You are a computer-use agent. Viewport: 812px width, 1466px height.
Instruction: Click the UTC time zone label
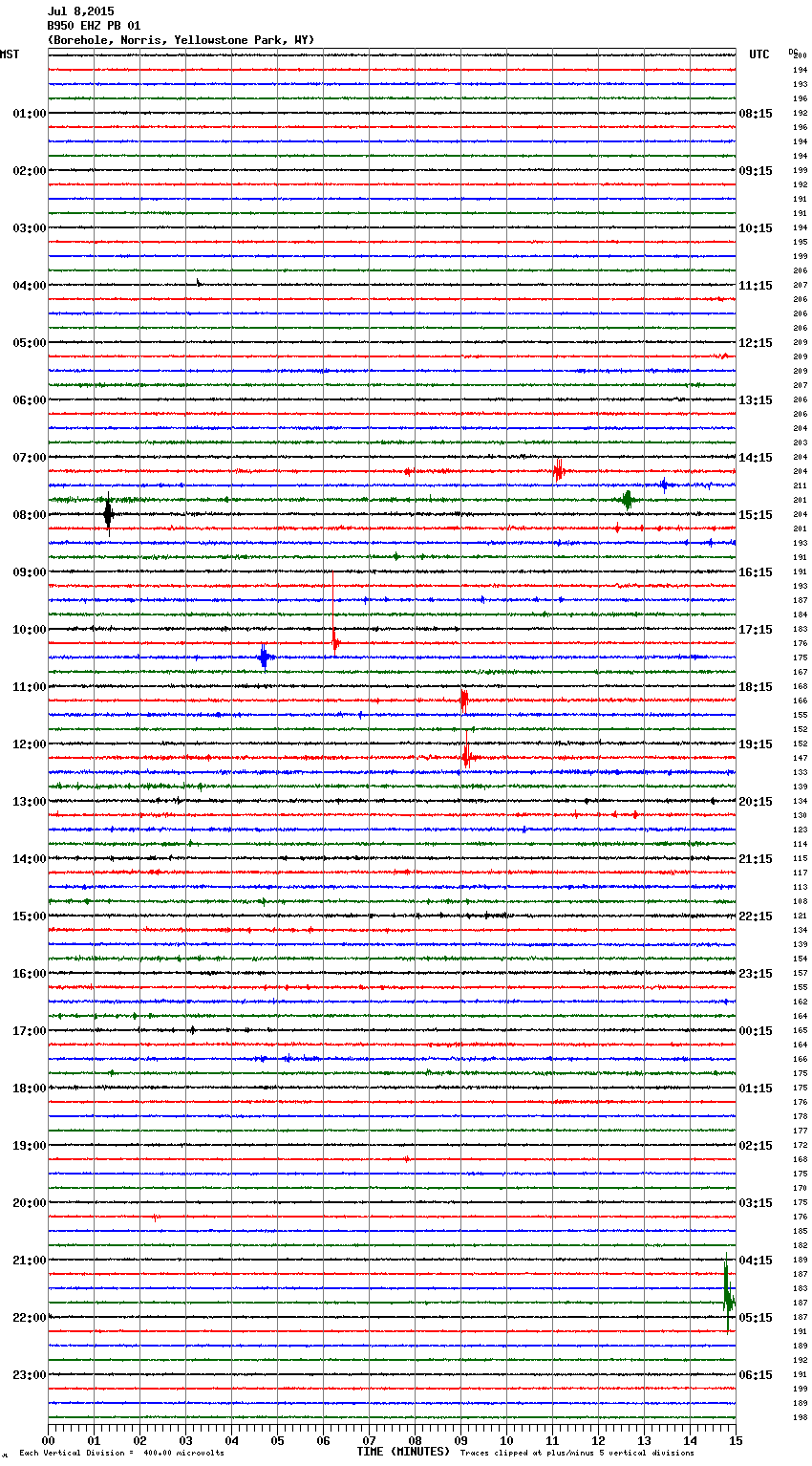pos(759,54)
